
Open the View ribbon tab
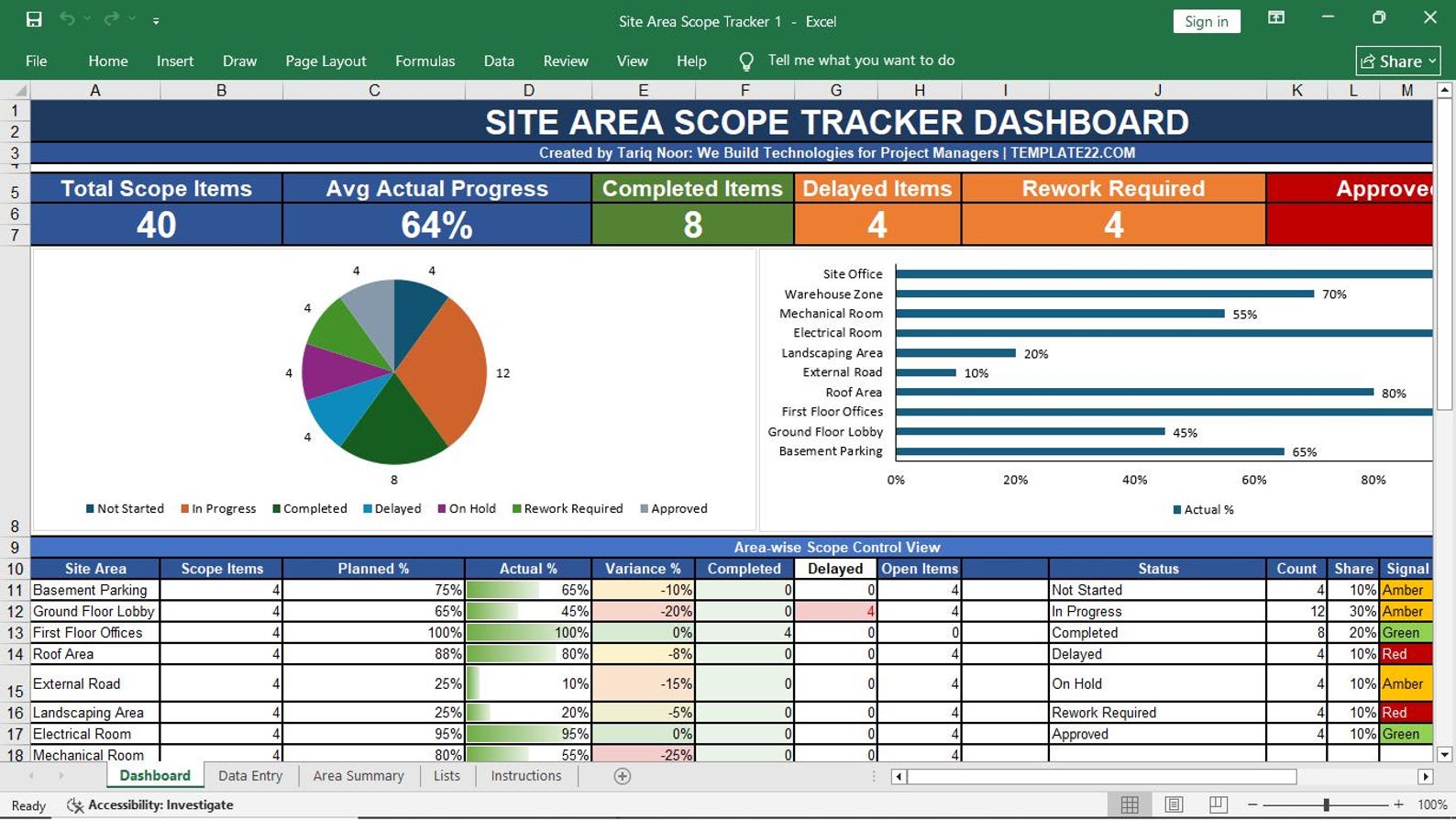click(632, 61)
